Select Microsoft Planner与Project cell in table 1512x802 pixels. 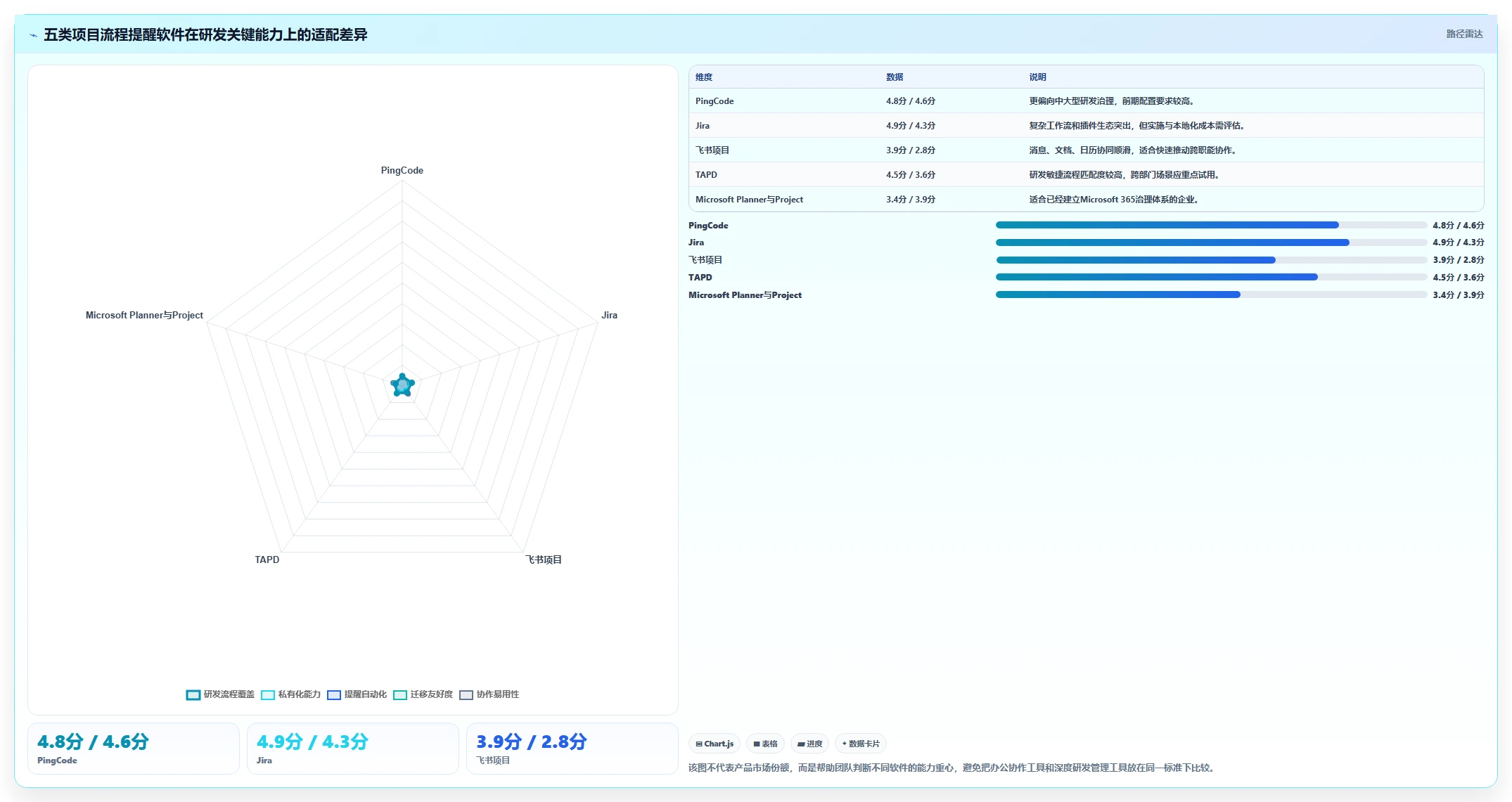[x=749, y=200]
